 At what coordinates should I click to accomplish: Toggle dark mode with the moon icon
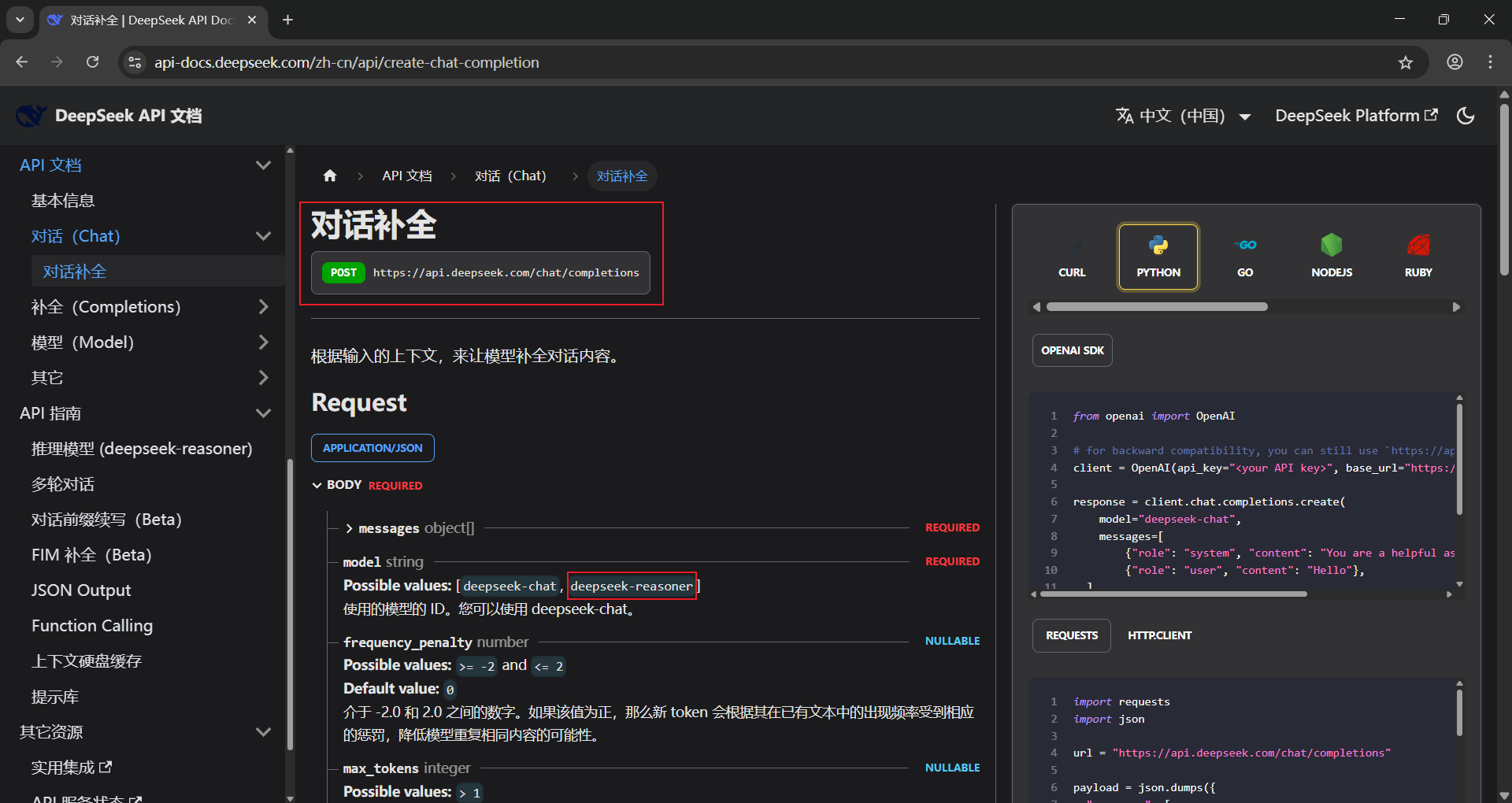click(1466, 116)
